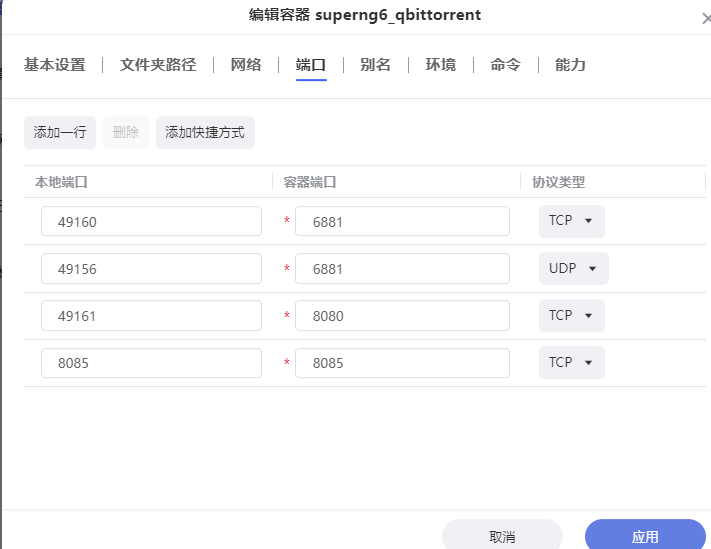The height and width of the screenshot is (549, 711).
Task: Open the 环境 tab
Action: coord(440,65)
